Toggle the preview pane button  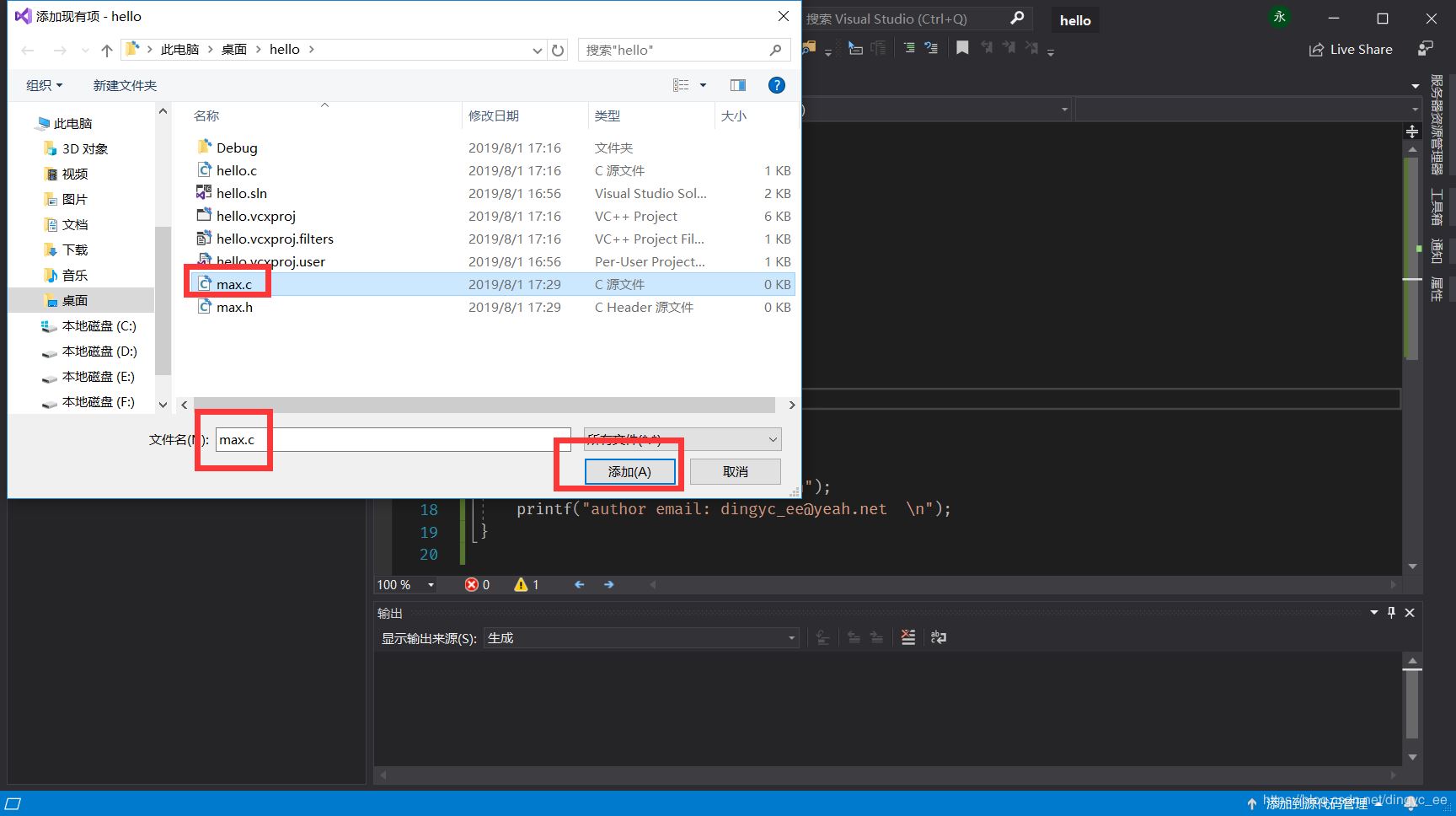(738, 85)
